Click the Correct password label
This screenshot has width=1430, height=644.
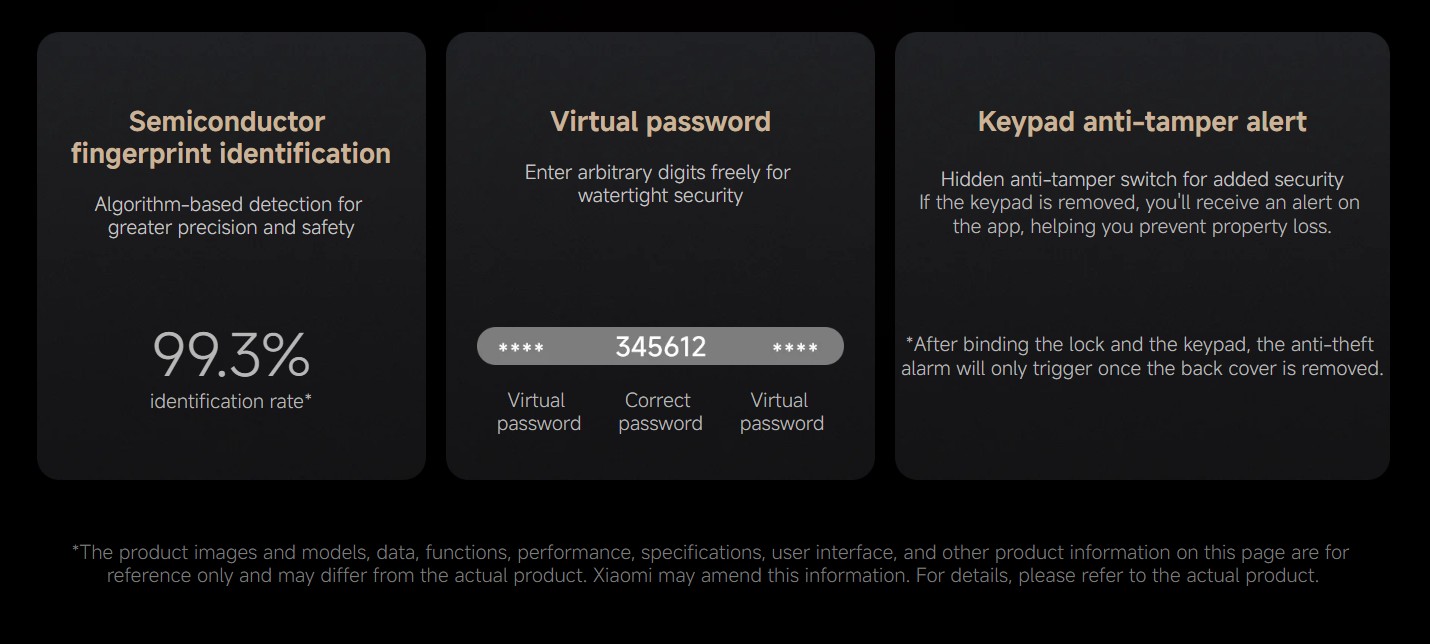(660, 412)
